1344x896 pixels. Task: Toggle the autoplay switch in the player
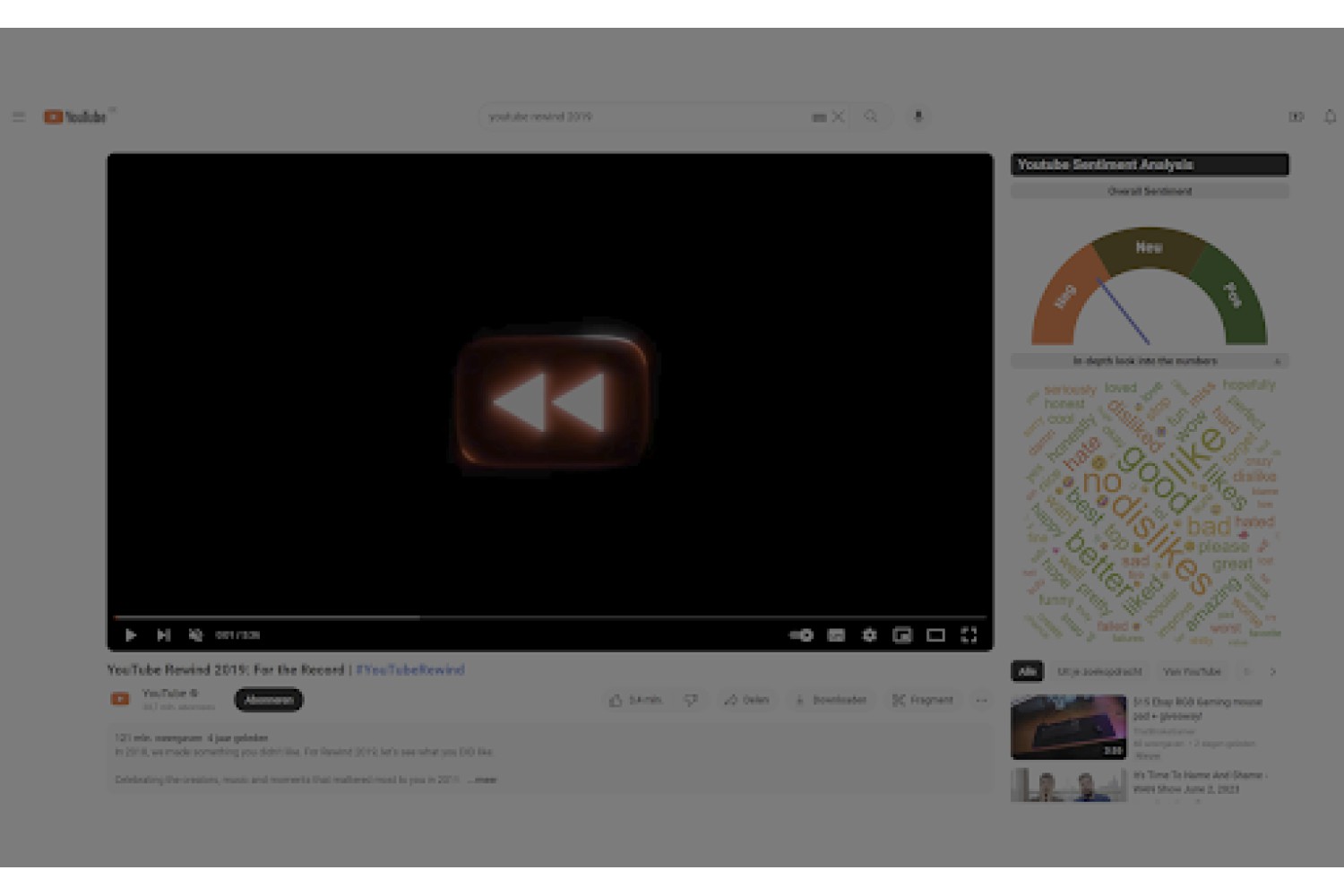801,635
